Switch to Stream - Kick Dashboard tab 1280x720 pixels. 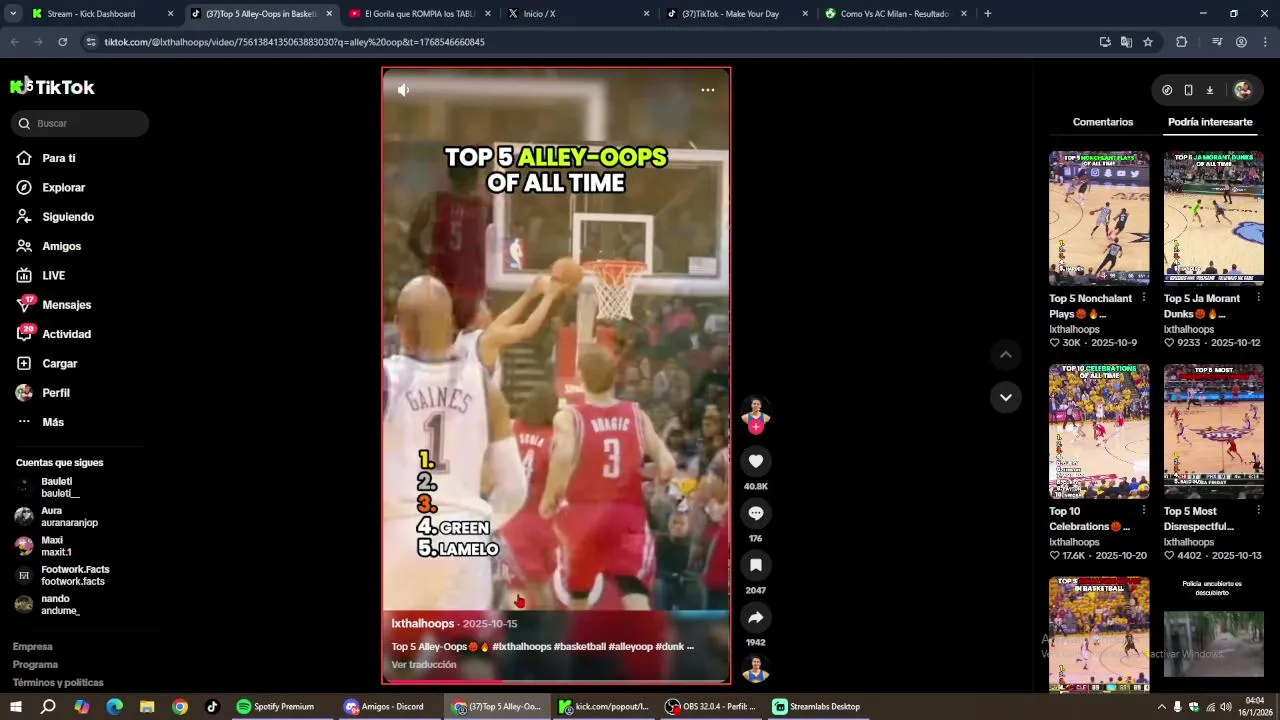coord(104,14)
